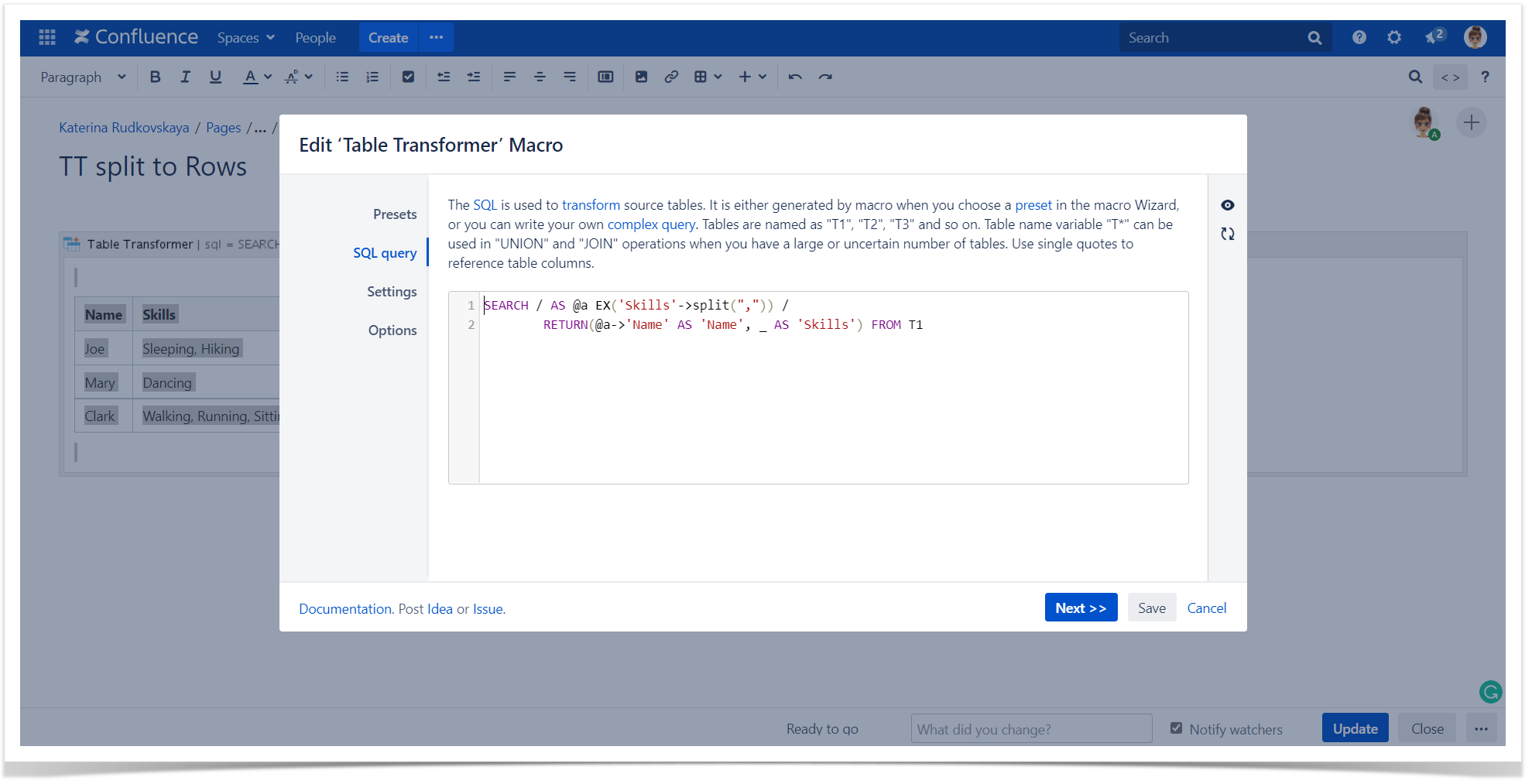This screenshot has width=1532, height=784.
Task: Open the text color picker
Action: (x=257, y=77)
